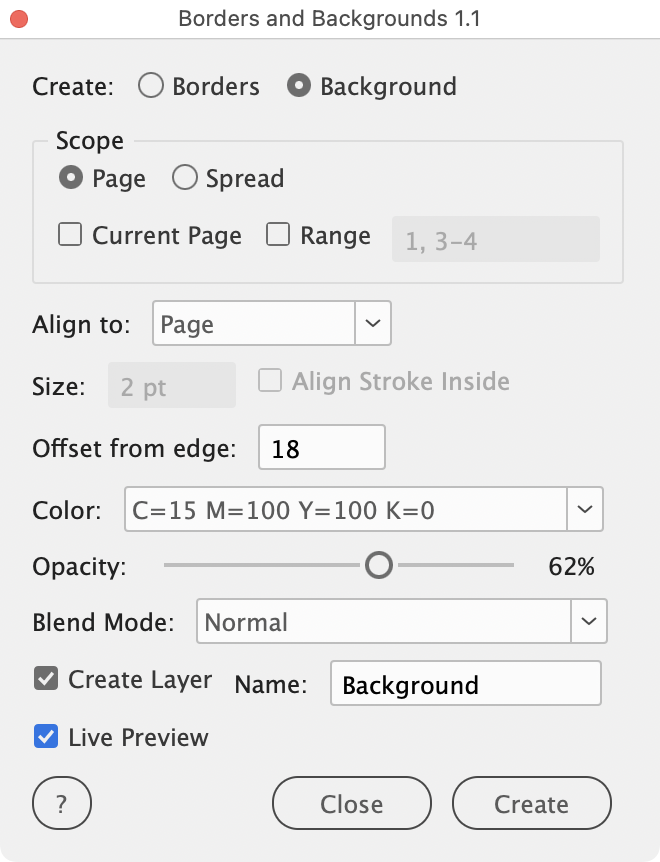The height and width of the screenshot is (862, 660).
Task: Click the disabled Size field
Action: (171, 386)
